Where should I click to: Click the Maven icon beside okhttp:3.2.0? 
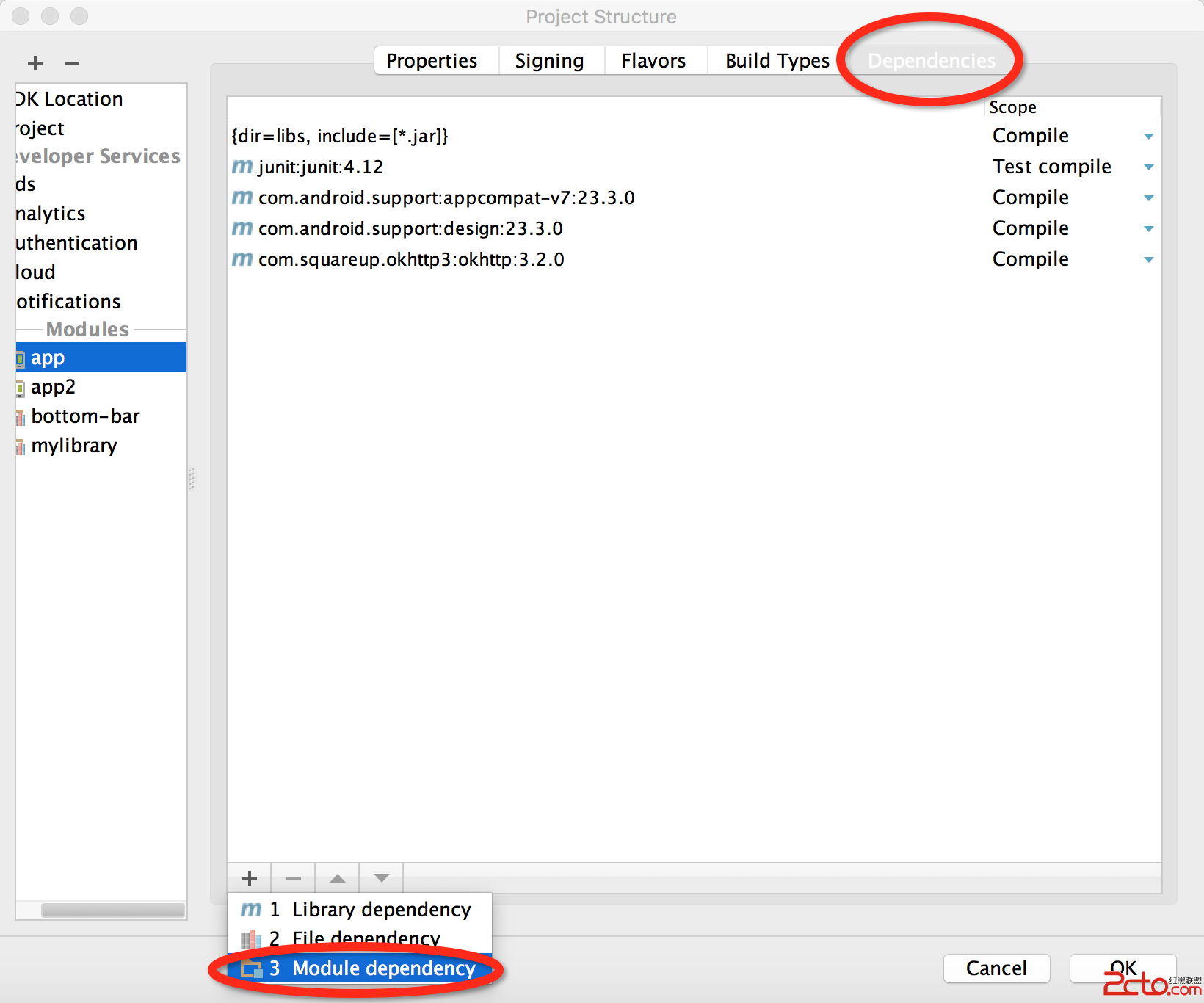click(x=242, y=260)
